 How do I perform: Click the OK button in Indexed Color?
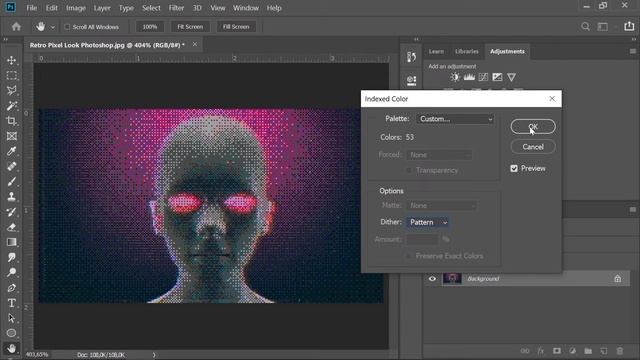coord(533,127)
